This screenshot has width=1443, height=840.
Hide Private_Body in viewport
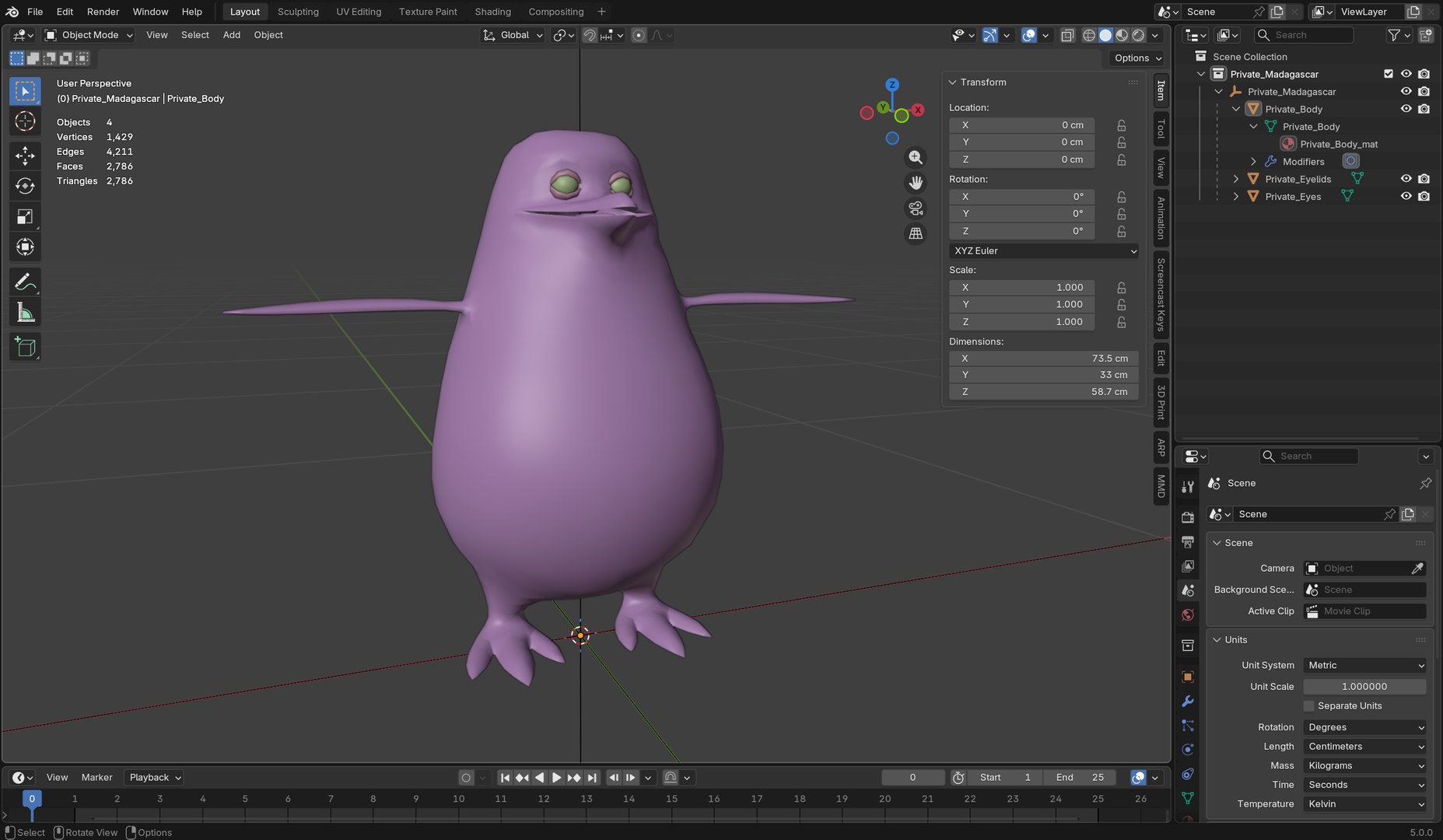coord(1406,109)
